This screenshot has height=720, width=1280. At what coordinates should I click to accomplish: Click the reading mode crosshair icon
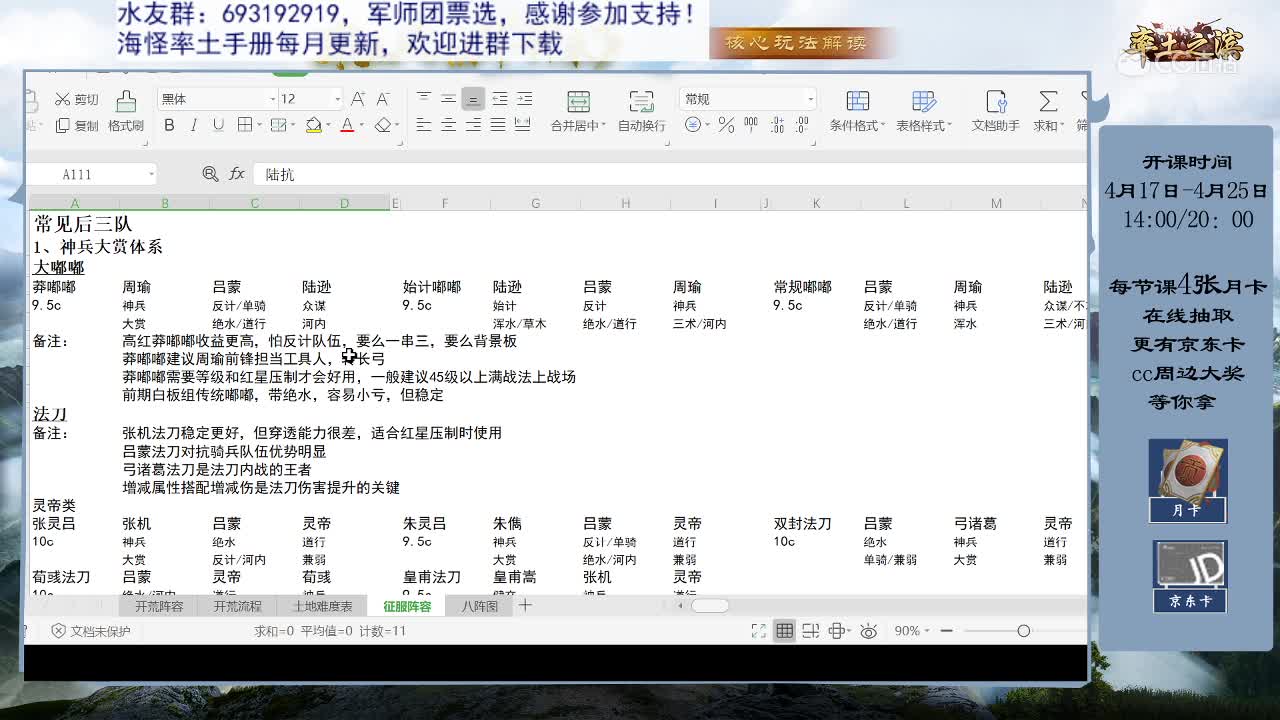click(837, 631)
